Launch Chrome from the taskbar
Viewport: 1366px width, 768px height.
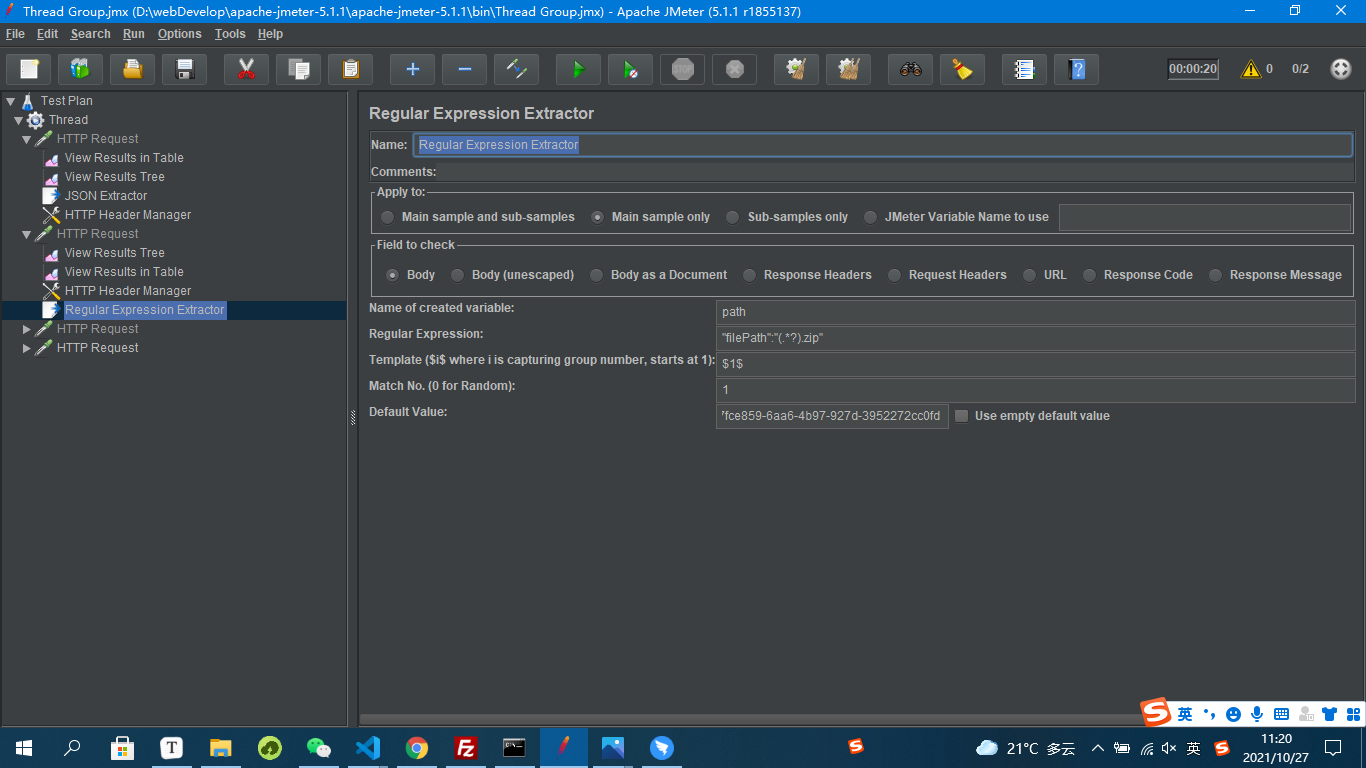pos(417,747)
